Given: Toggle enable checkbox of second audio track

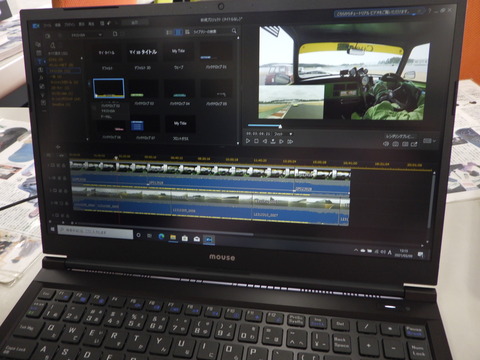Looking at the screenshot, I should (61, 203).
